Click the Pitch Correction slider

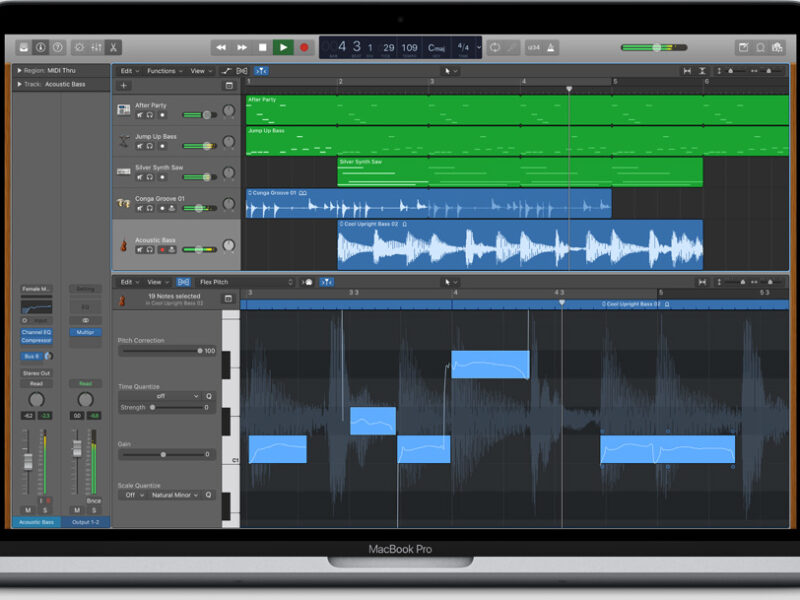[x=160, y=351]
